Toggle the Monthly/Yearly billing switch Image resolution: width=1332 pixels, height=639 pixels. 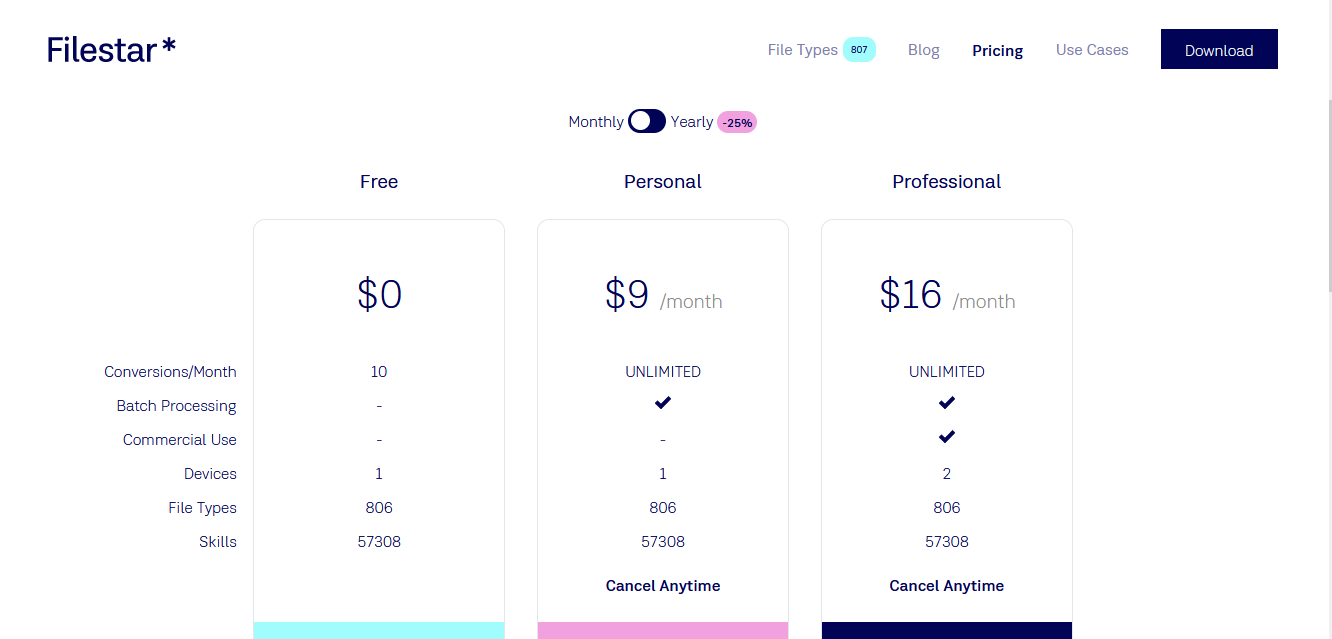click(647, 121)
